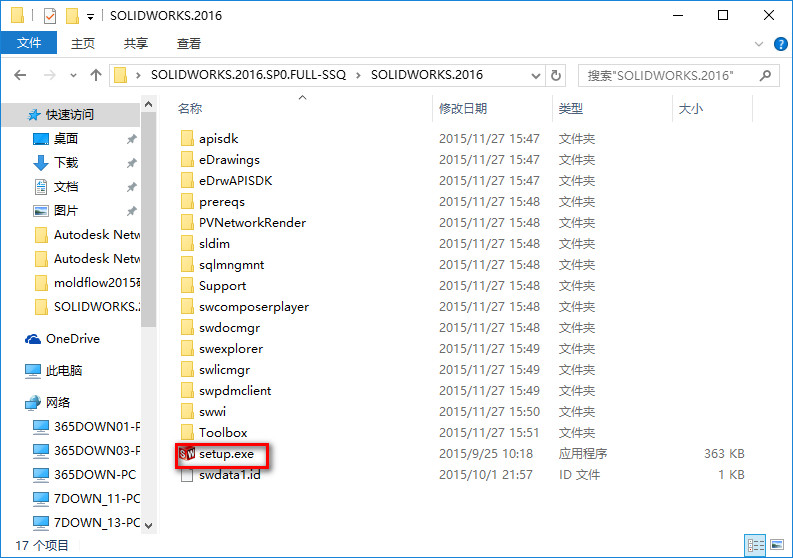The height and width of the screenshot is (558, 793).
Task: Expand the breadcrumb arrow after SOLIDWORKS.2016.SP0.FULL-SSQ
Action: pos(358,75)
